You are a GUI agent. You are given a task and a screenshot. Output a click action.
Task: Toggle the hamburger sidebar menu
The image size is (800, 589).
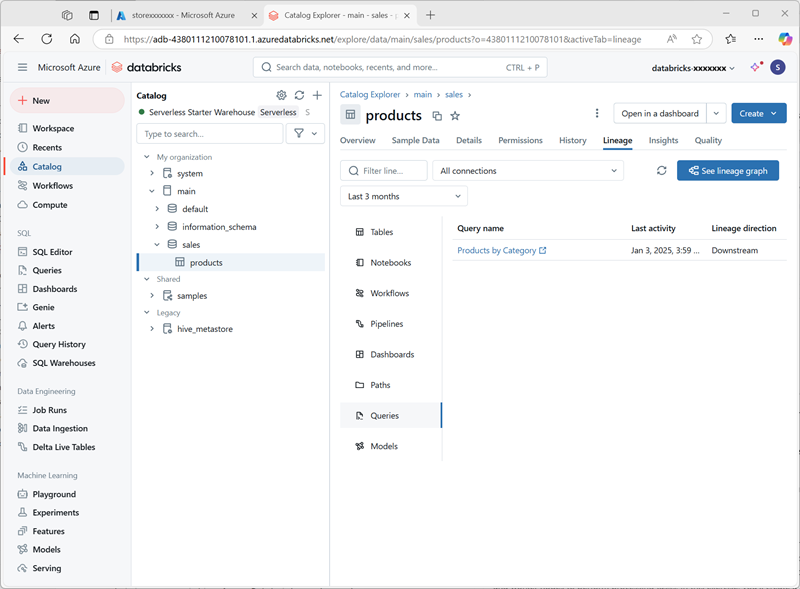click(x=22, y=67)
